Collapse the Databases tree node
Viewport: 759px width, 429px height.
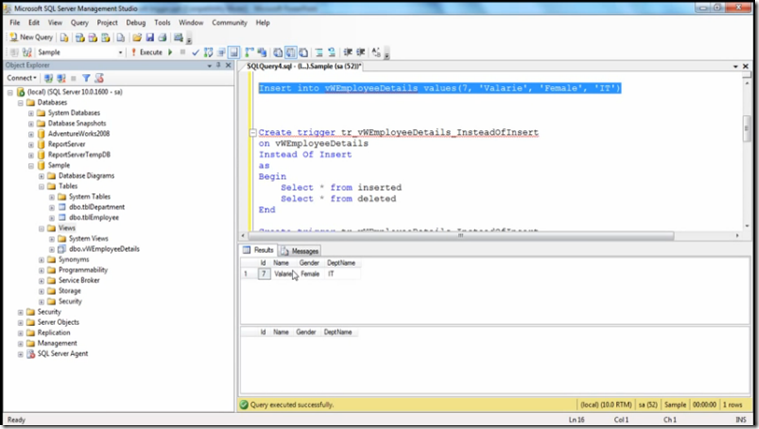pos(20,103)
